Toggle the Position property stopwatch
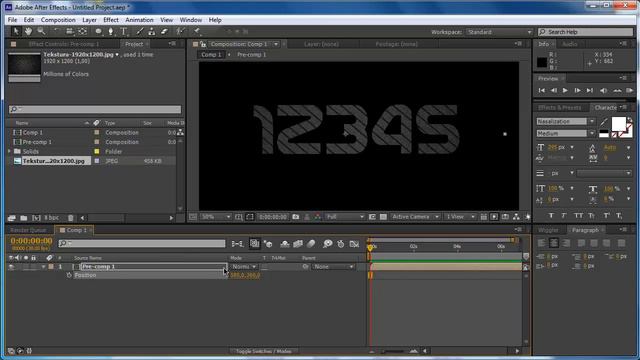 click(x=69, y=275)
